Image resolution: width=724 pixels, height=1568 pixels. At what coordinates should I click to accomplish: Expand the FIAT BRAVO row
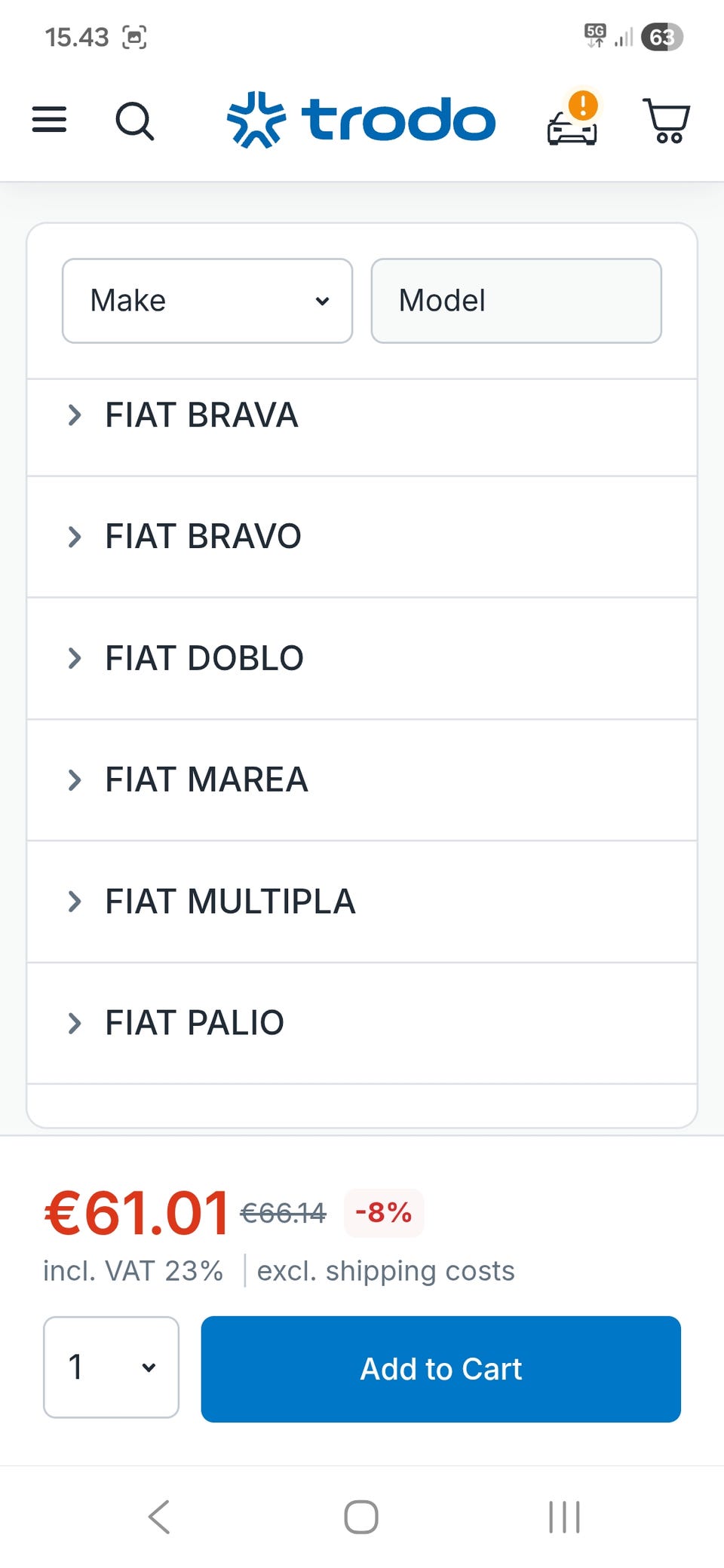[202, 537]
